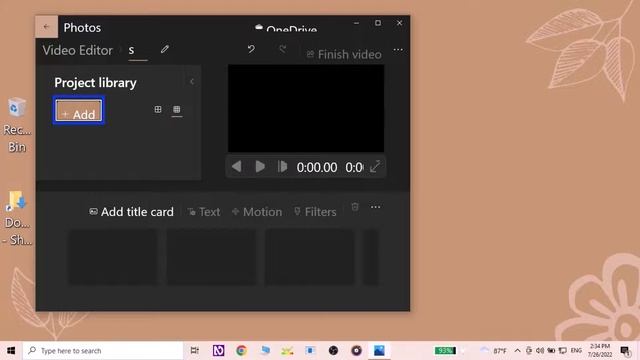Show hidden system tray icons

coord(517,351)
